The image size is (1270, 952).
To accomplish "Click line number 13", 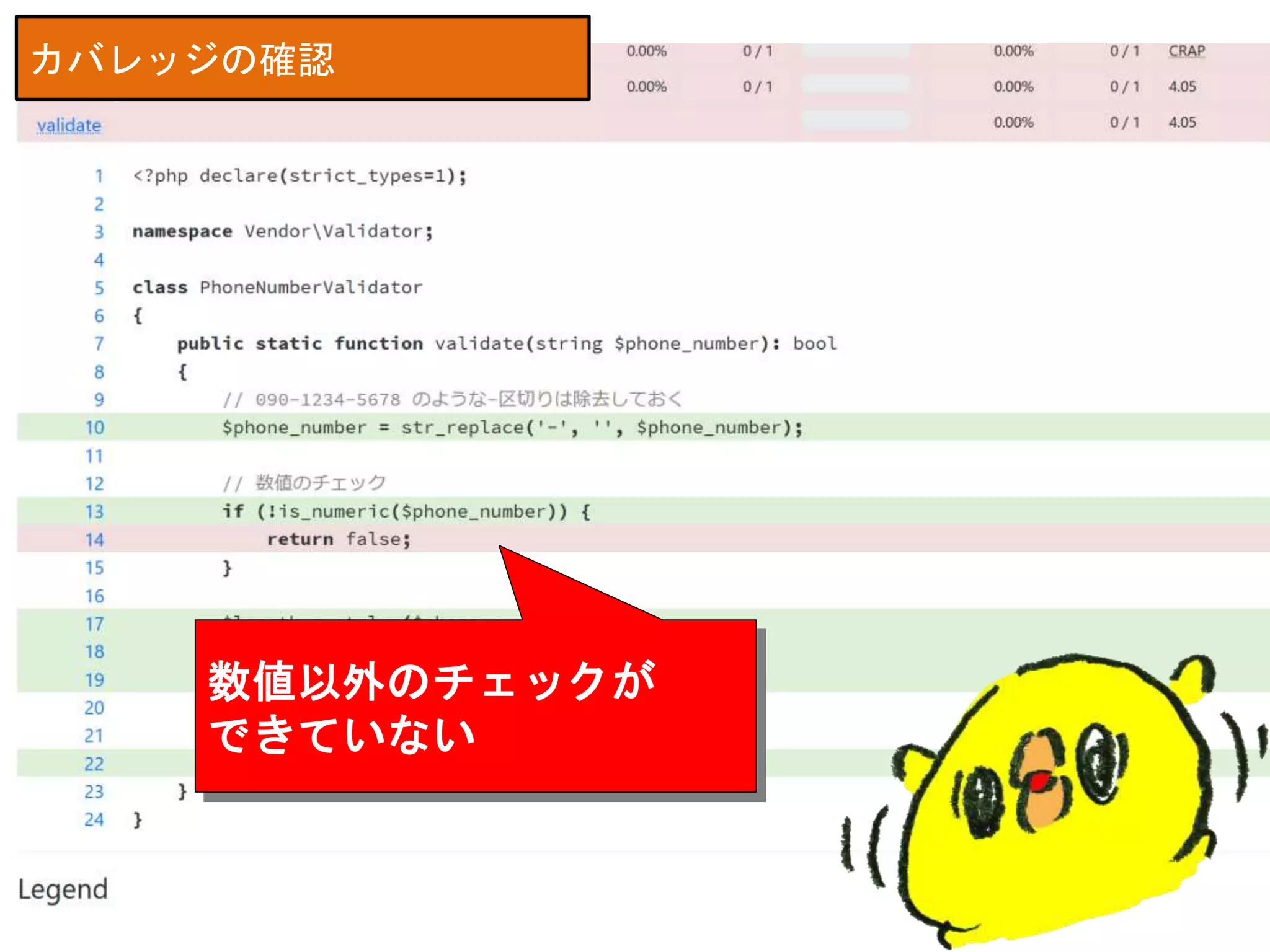I will click(95, 512).
